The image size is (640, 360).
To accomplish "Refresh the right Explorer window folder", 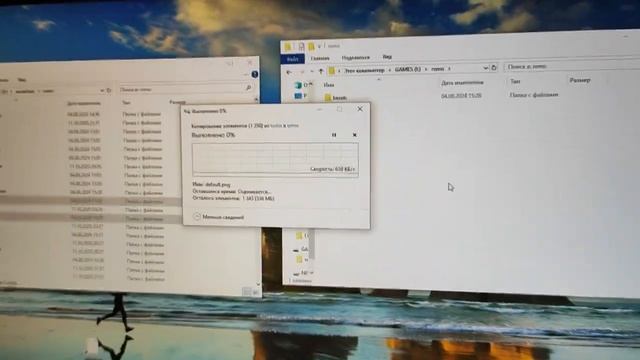I will click(493, 68).
